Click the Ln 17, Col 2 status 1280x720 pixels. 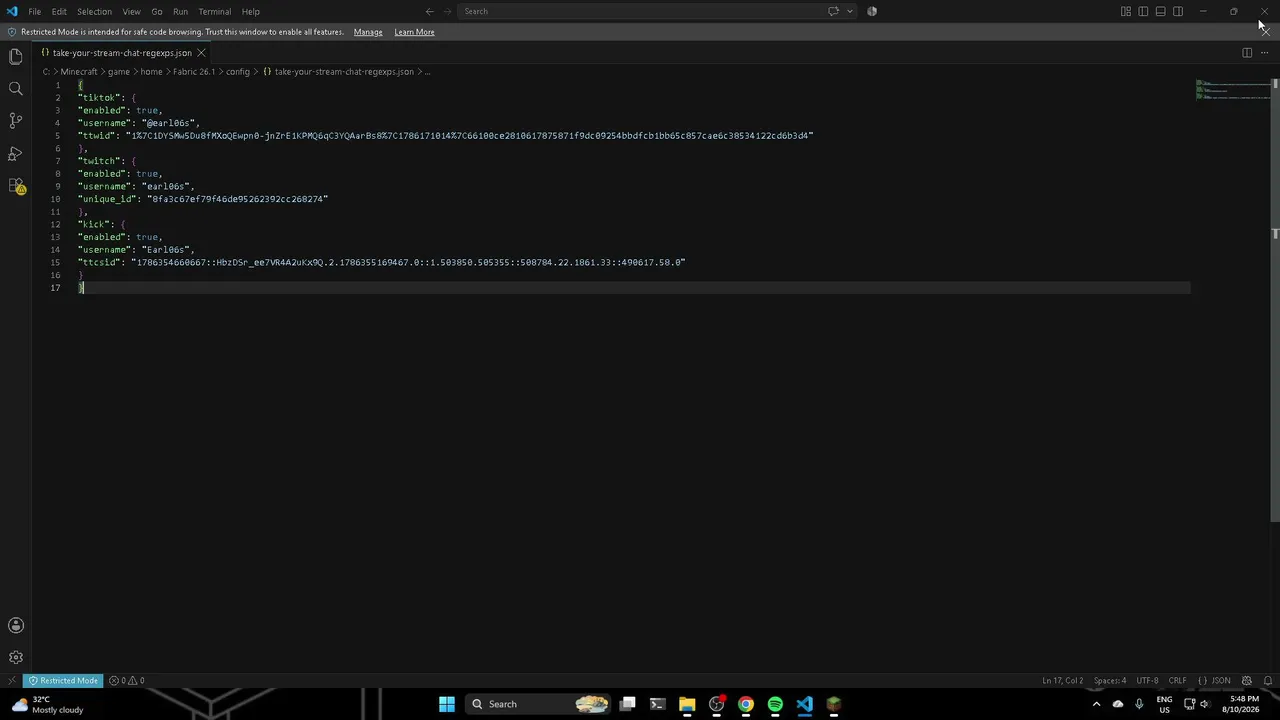coord(1062,681)
